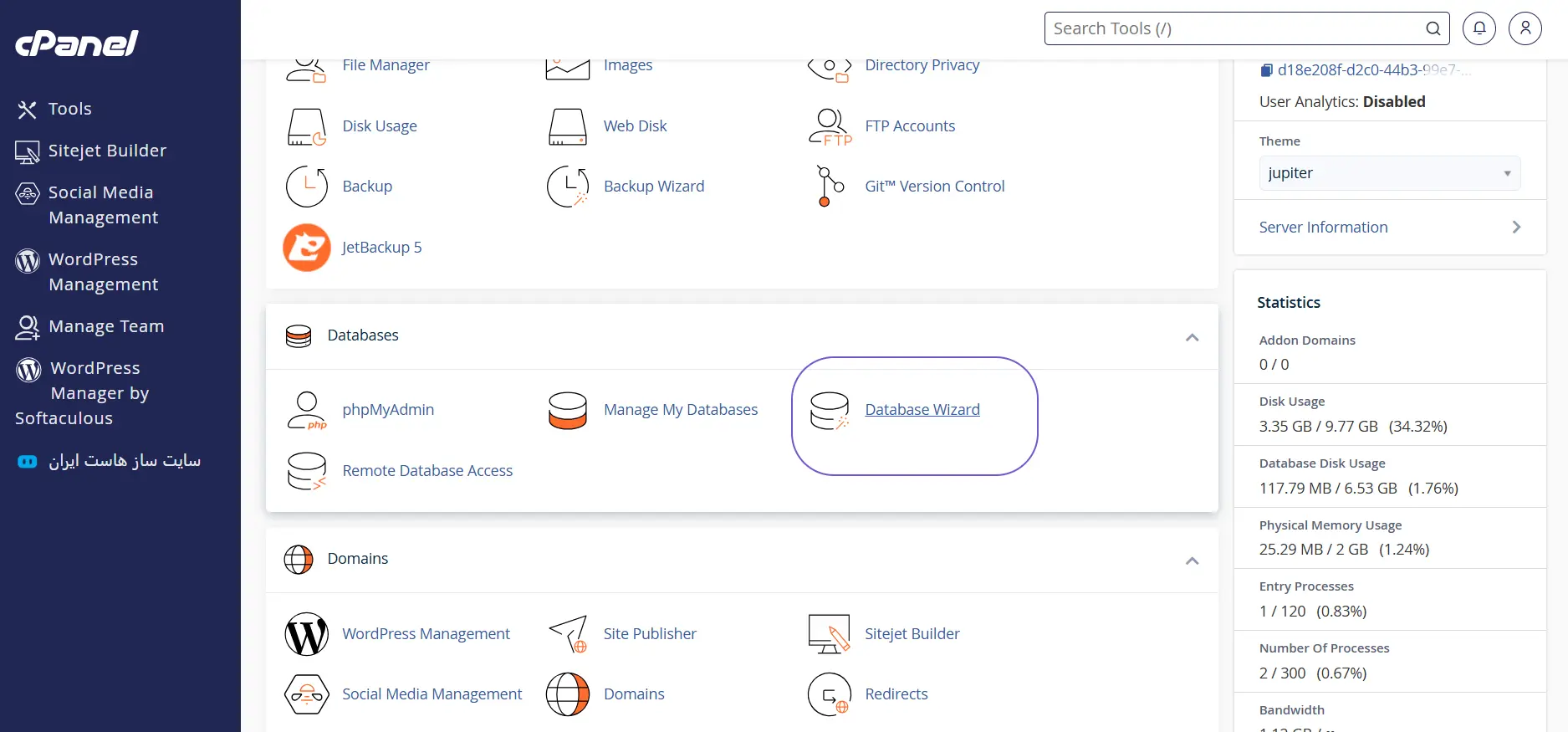This screenshot has width=1568, height=732.
Task: Click the Web Disk icon
Action: click(568, 126)
